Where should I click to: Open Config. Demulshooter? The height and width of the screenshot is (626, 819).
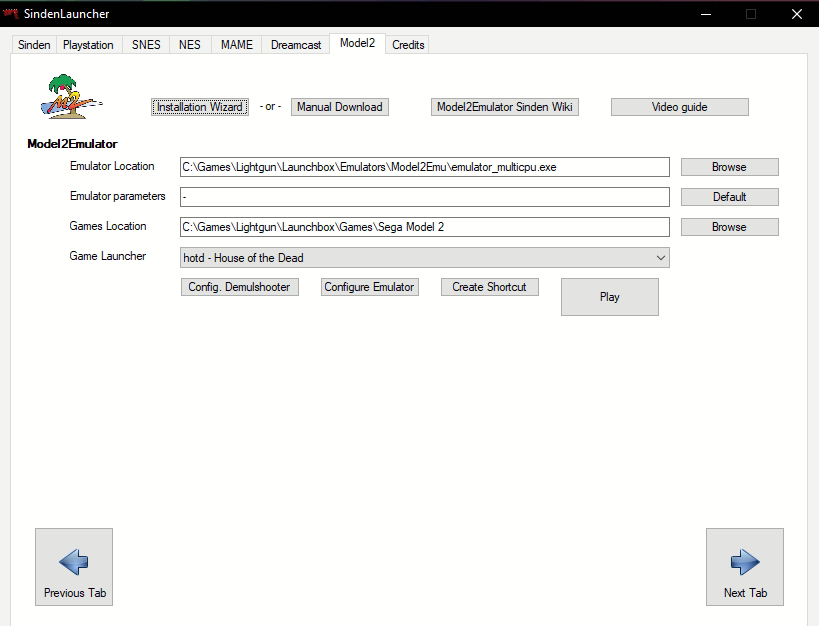coord(240,287)
